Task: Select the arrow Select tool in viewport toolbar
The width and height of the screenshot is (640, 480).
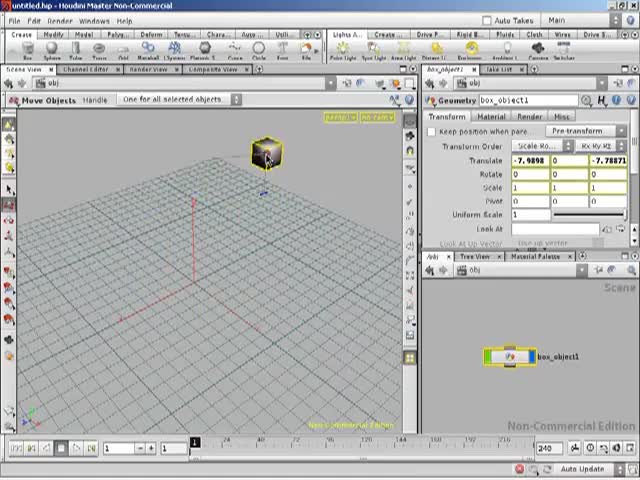Action: pos(9,190)
